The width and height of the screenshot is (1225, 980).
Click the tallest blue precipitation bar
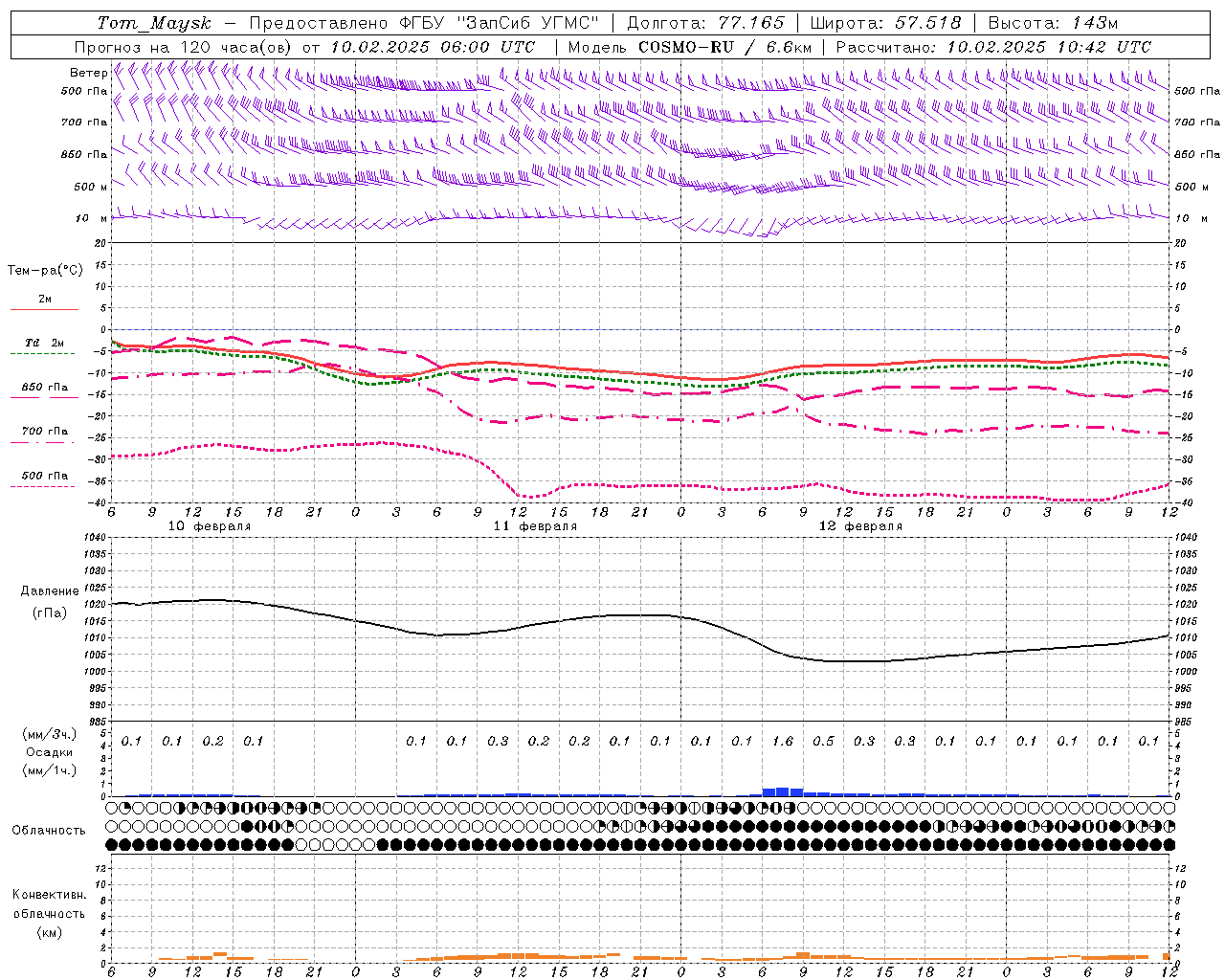[x=783, y=791]
